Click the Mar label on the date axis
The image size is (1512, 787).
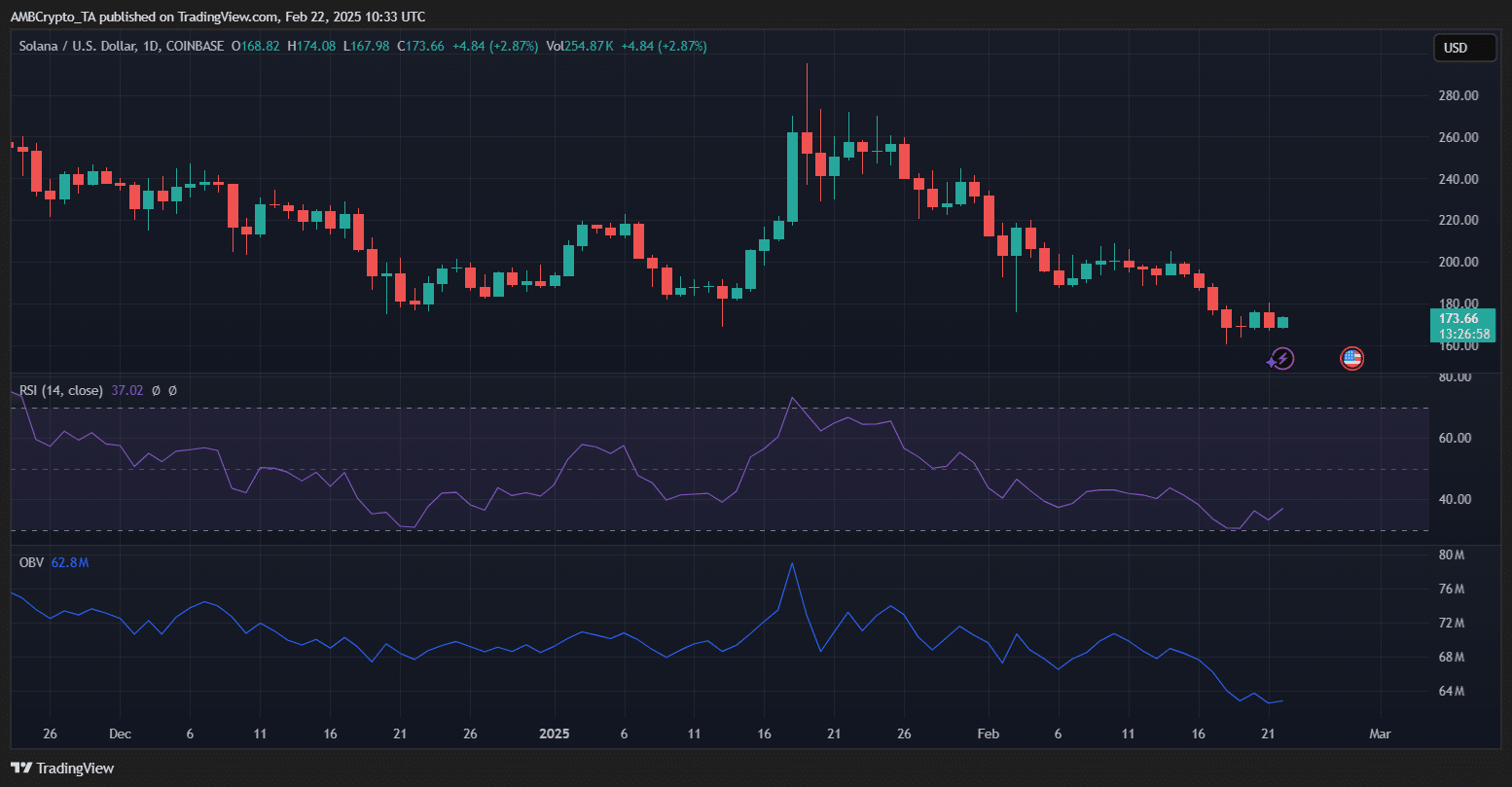(x=1379, y=733)
